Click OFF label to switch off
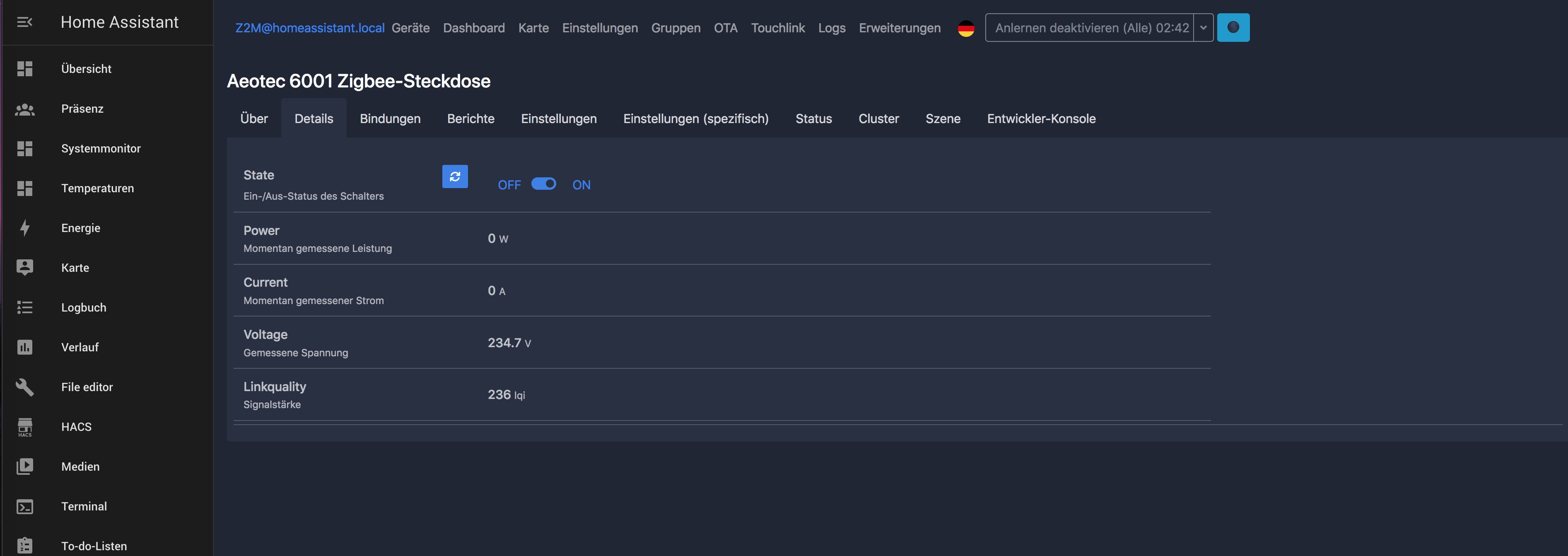 tap(509, 185)
